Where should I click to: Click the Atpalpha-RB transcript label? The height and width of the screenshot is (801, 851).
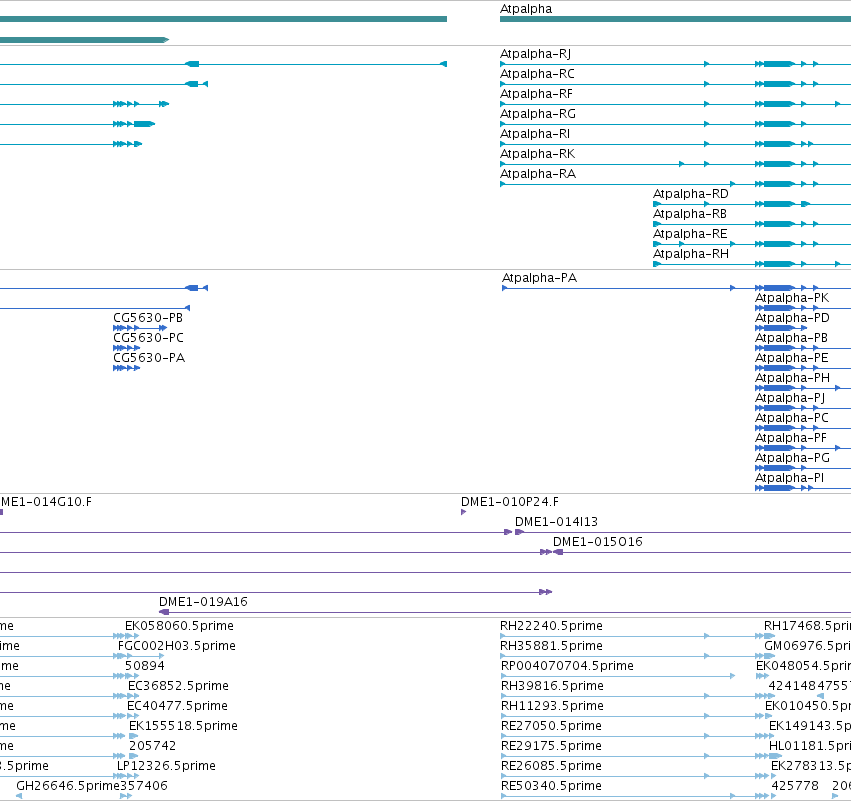689,214
